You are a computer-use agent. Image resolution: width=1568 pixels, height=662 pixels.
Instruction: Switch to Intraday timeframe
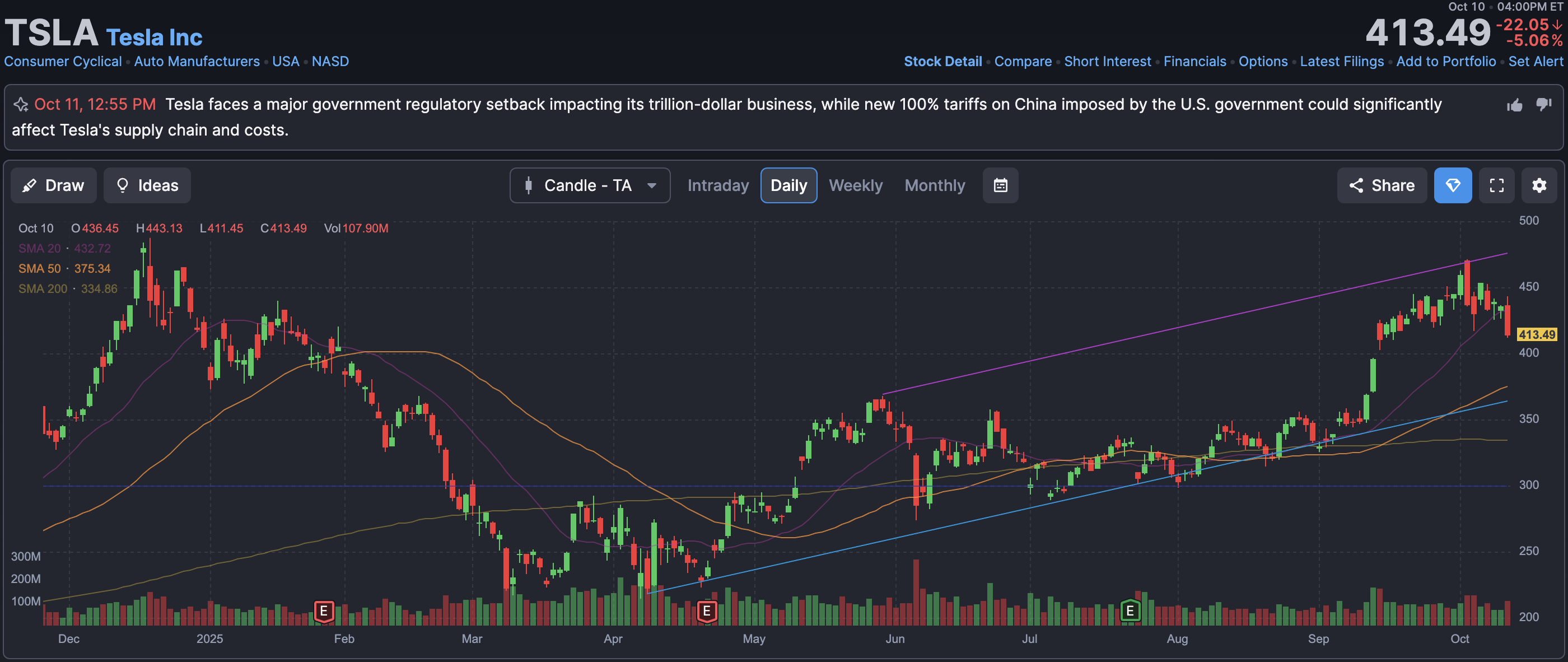(x=718, y=185)
